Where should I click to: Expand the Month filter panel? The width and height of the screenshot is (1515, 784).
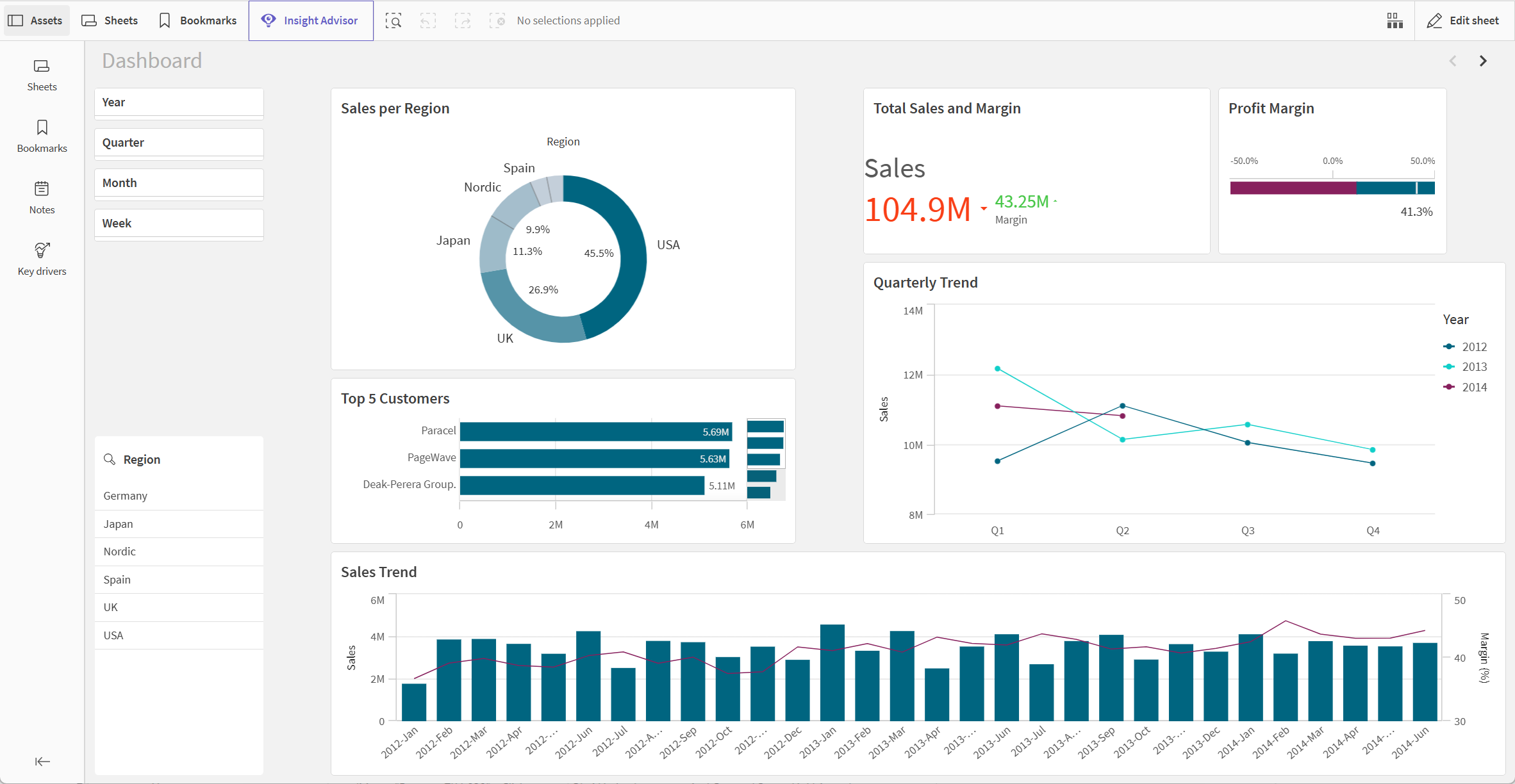pos(180,182)
